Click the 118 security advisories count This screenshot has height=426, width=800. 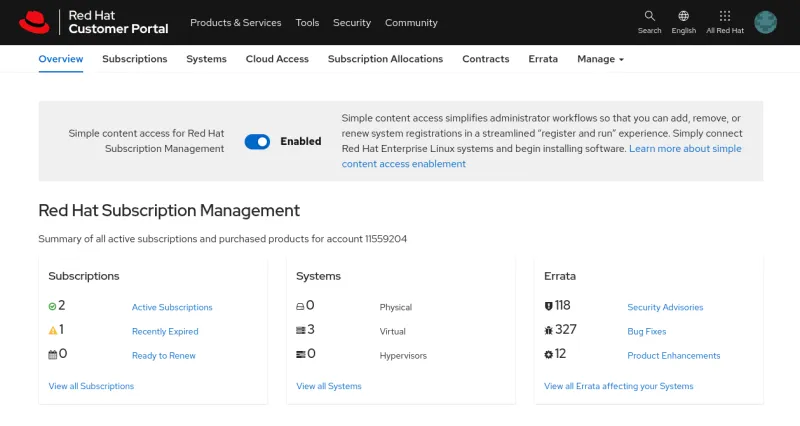(562, 305)
